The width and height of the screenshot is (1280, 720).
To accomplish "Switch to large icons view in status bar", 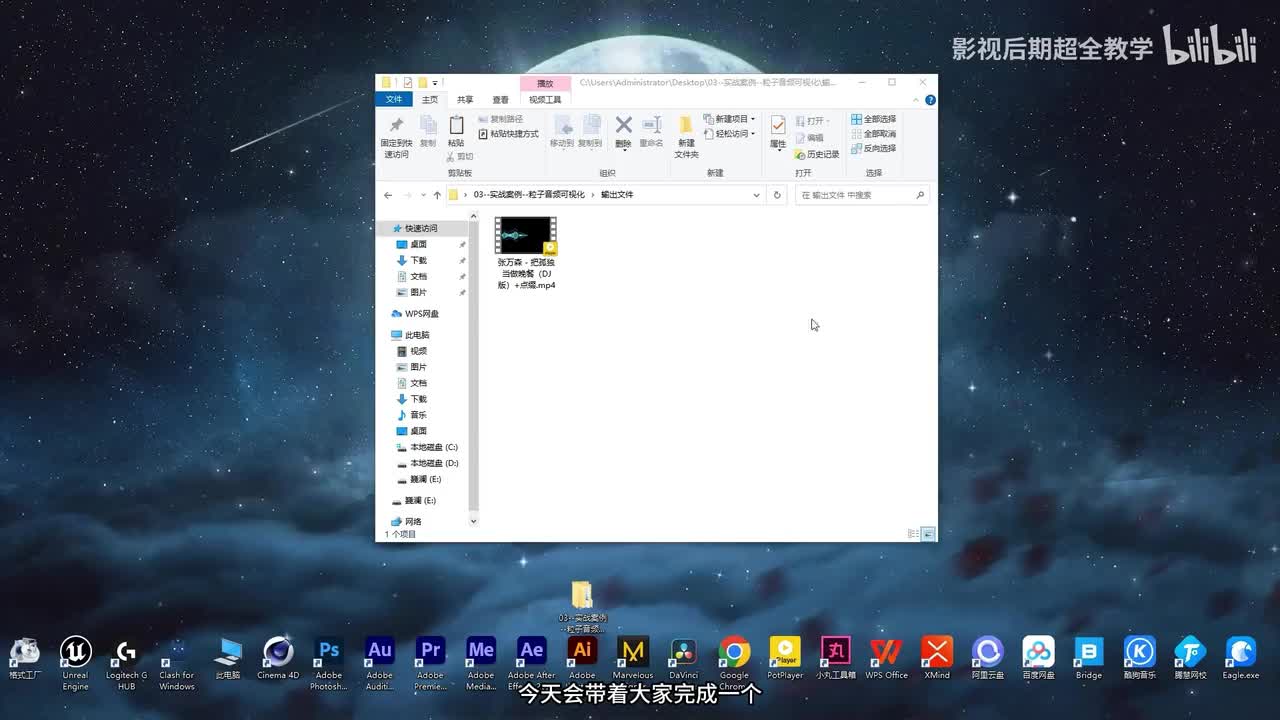I will coord(928,534).
